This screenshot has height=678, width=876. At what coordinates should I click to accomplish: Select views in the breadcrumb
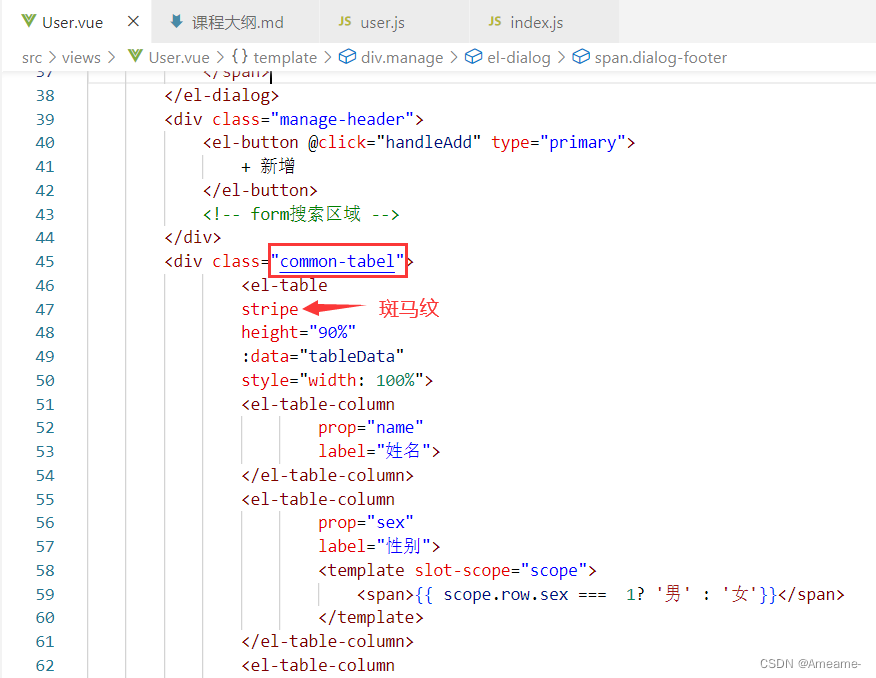coord(81,58)
